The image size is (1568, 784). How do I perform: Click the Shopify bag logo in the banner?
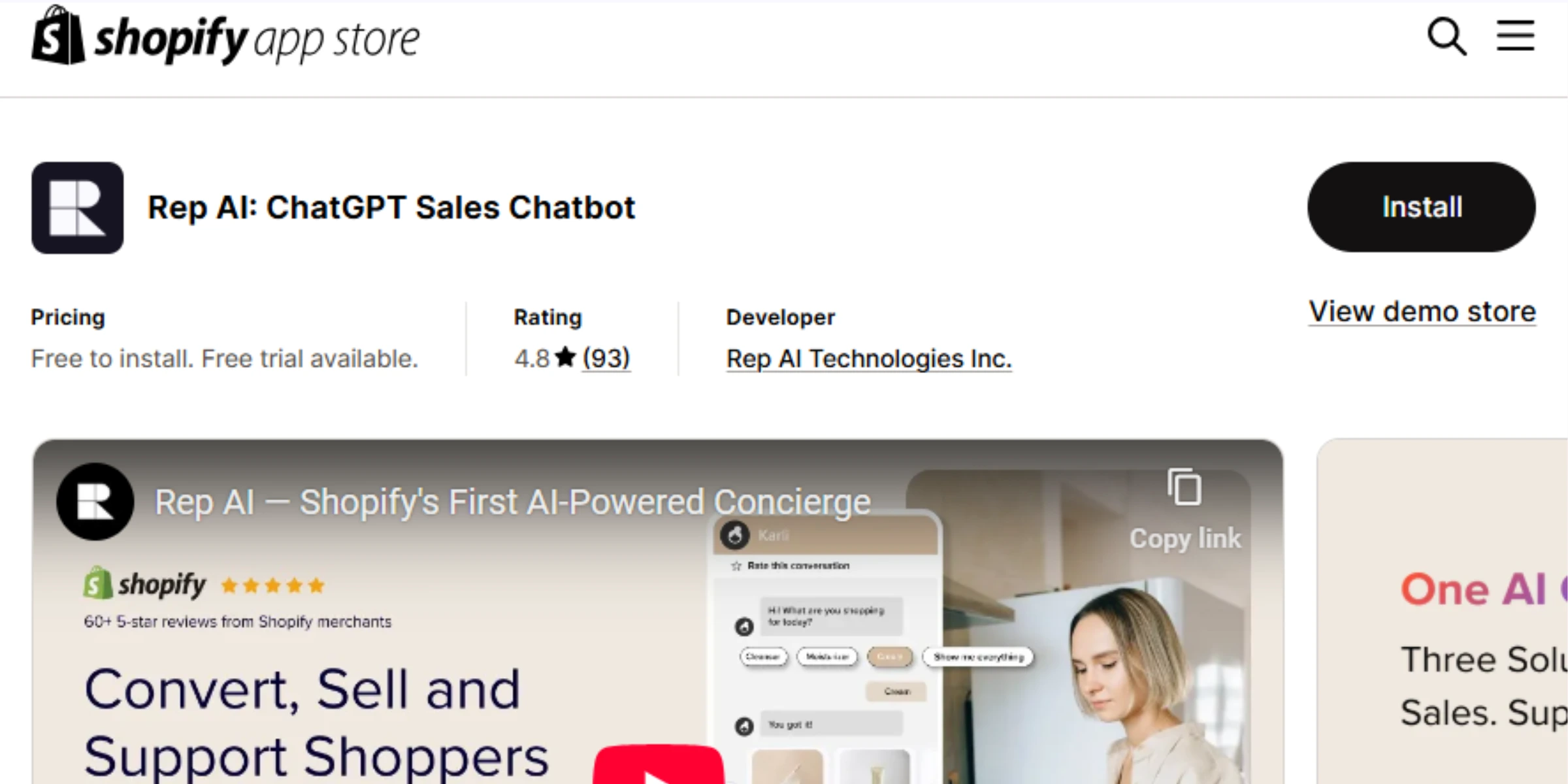coord(97,582)
